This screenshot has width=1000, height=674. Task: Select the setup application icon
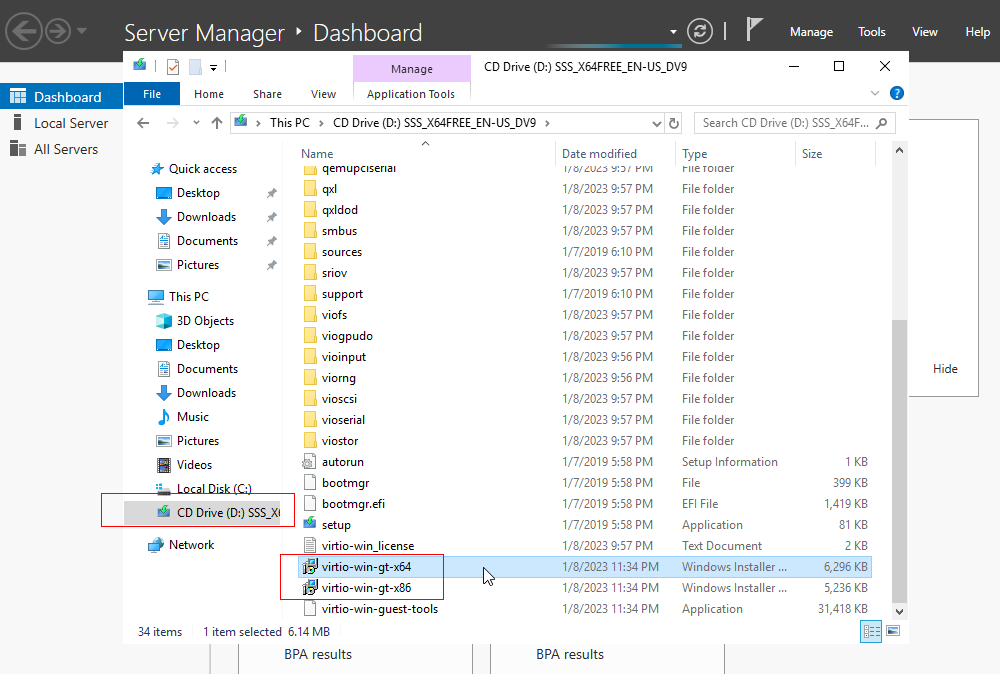tap(310, 524)
